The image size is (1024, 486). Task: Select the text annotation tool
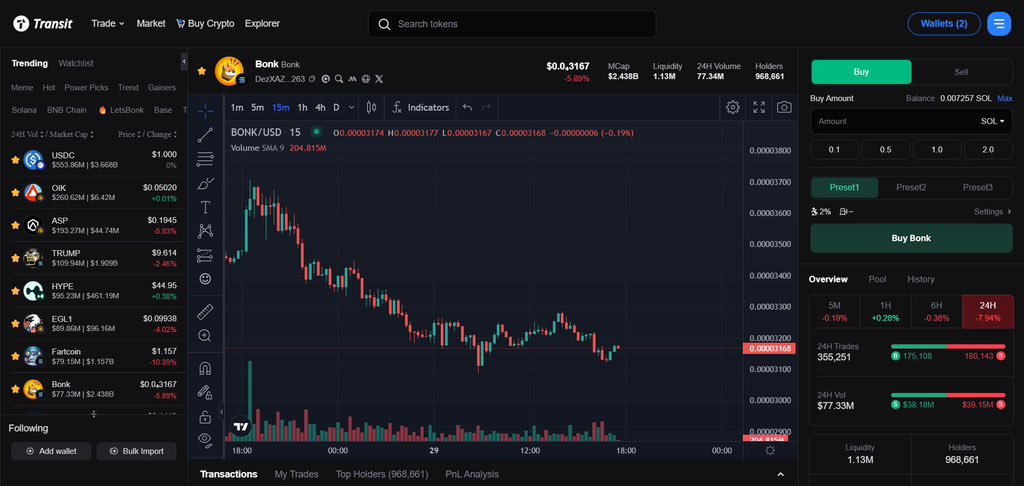[x=205, y=207]
